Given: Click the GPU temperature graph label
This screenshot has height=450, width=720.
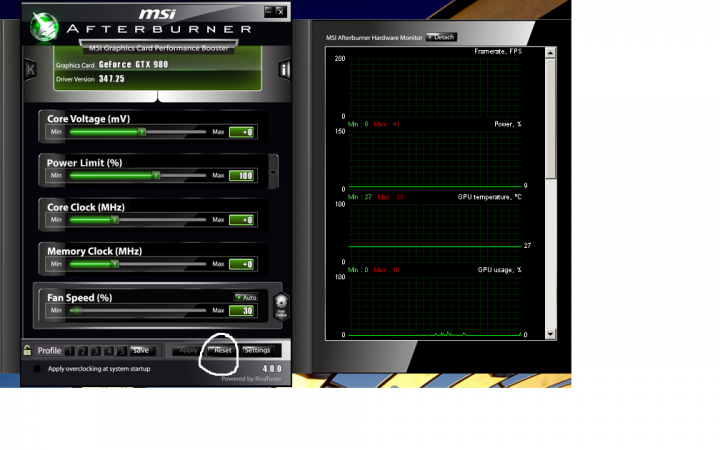Looking at the screenshot, I should pos(490,197).
